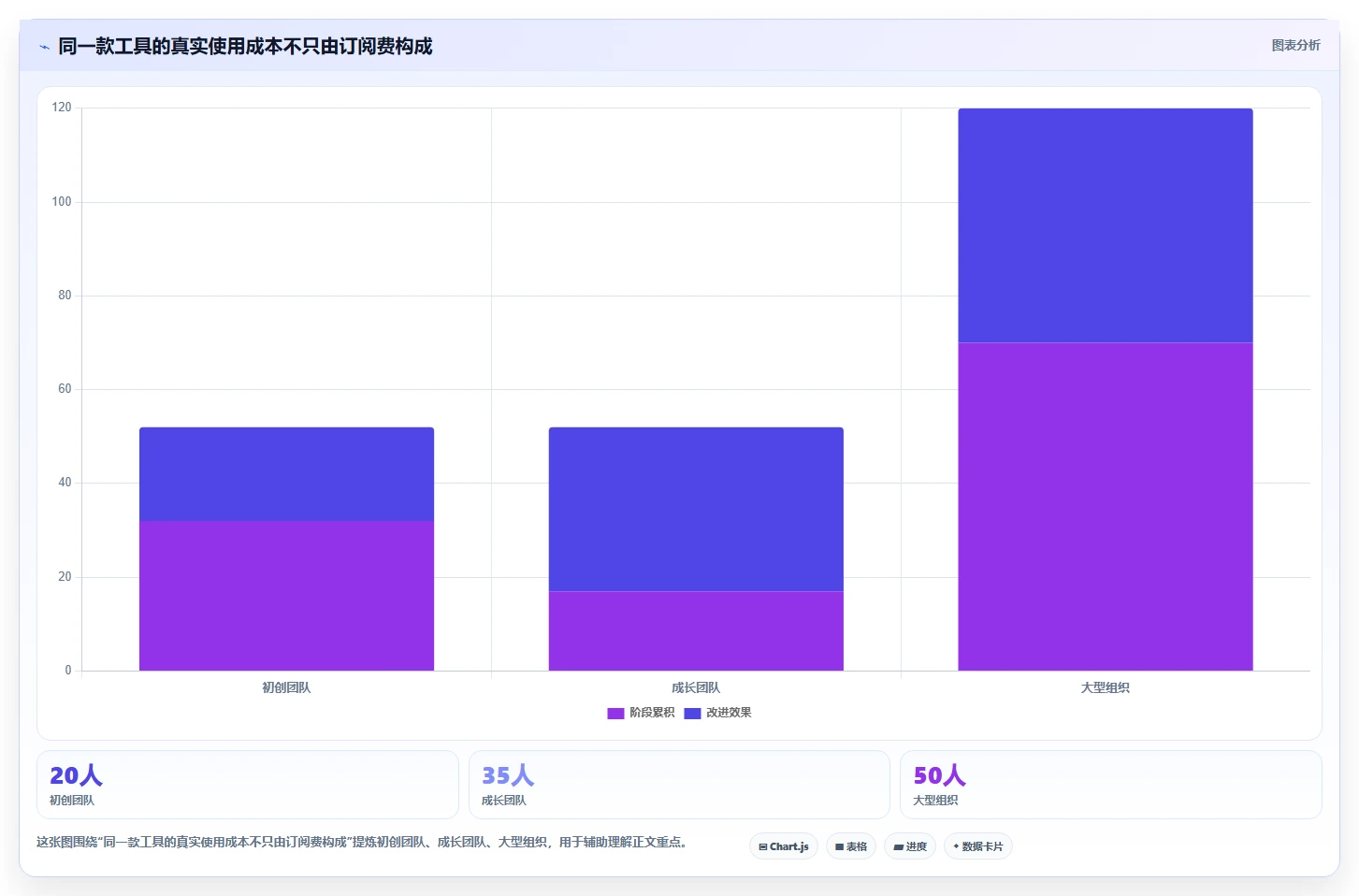Click the 数据卡片 tag
1359x896 pixels.
[x=978, y=846]
